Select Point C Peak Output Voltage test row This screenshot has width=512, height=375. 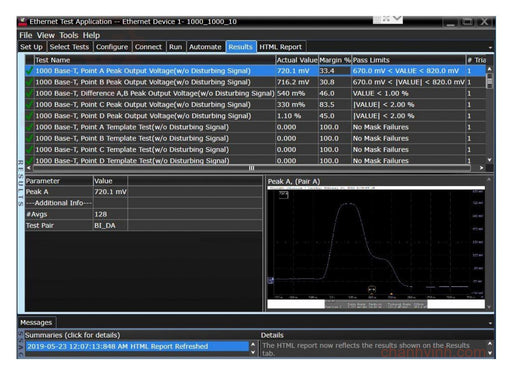pyautogui.click(x=255, y=104)
